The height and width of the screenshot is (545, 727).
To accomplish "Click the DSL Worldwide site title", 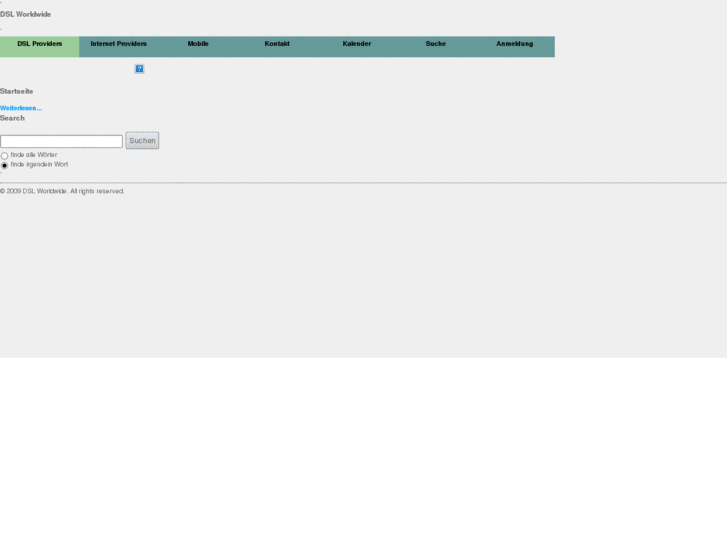I will (x=26, y=14).
